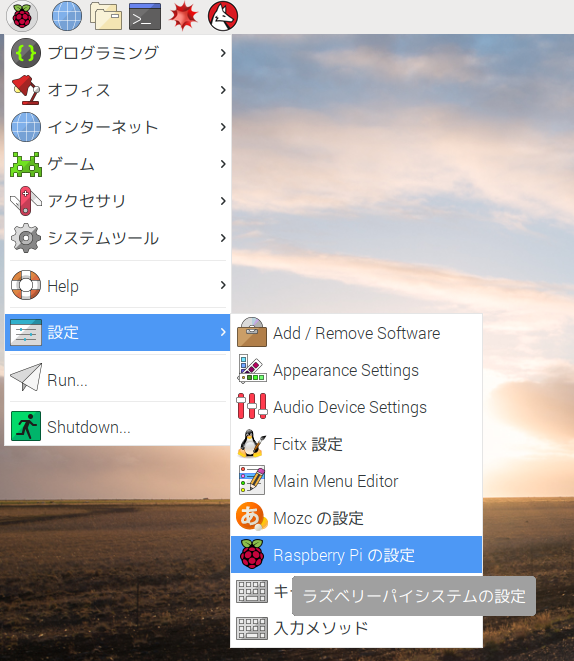Viewport: 574px width, 661px height.
Task: Expand the システムツール submenu arrow
Action: coord(223,238)
